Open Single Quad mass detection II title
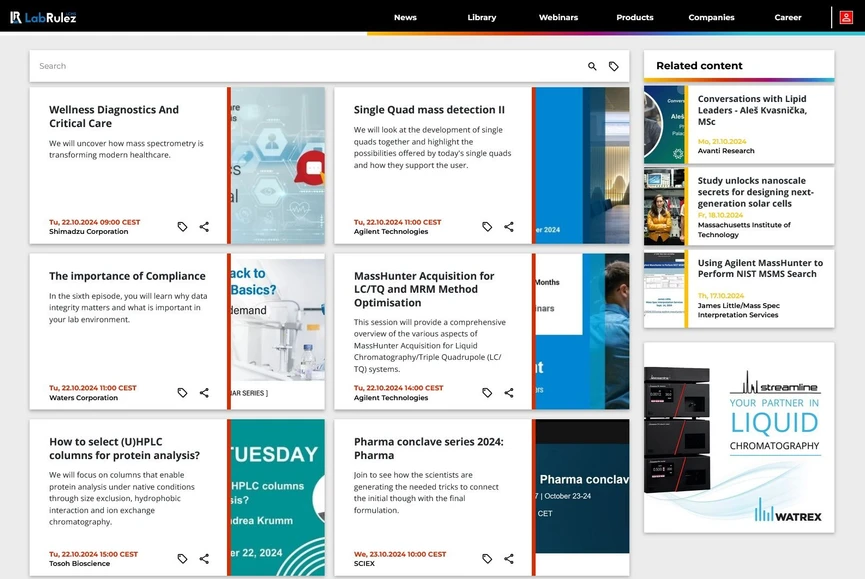This screenshot has width=865, height=579. (429, 110)
